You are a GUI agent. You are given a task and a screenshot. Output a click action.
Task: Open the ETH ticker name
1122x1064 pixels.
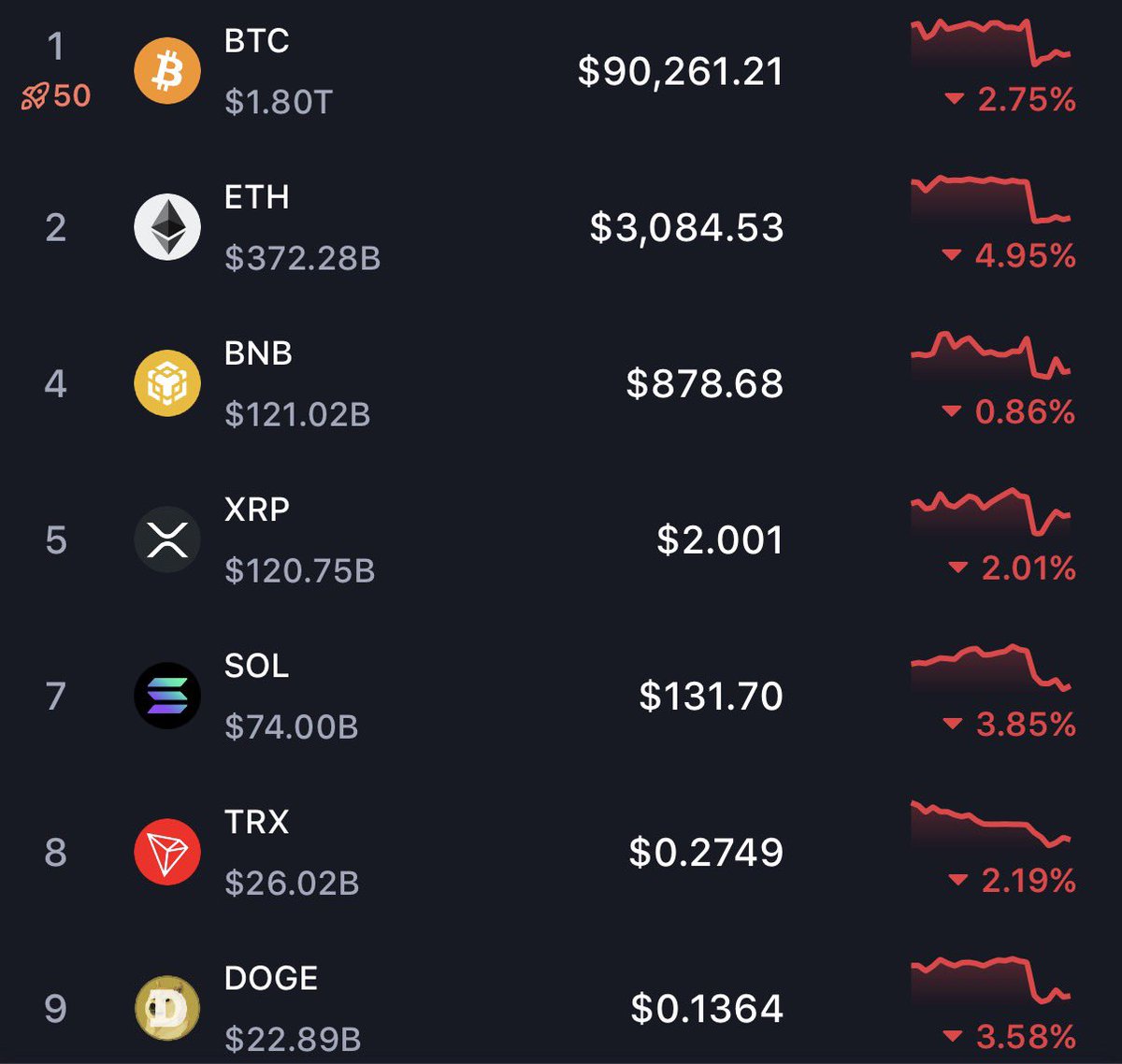[256, 197]
